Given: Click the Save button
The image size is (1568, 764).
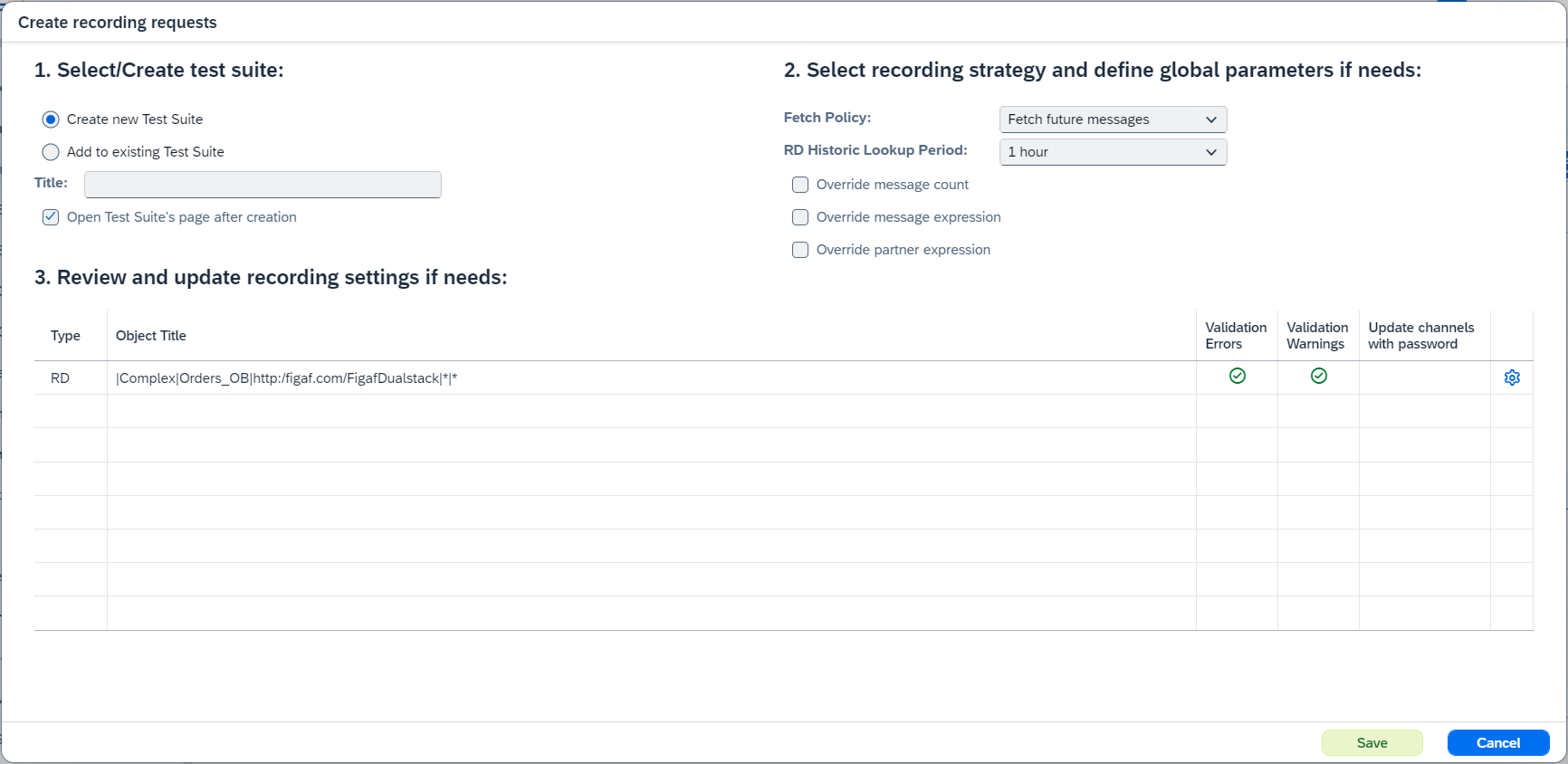Looking at the screenshot, I should coord(1372,743).
